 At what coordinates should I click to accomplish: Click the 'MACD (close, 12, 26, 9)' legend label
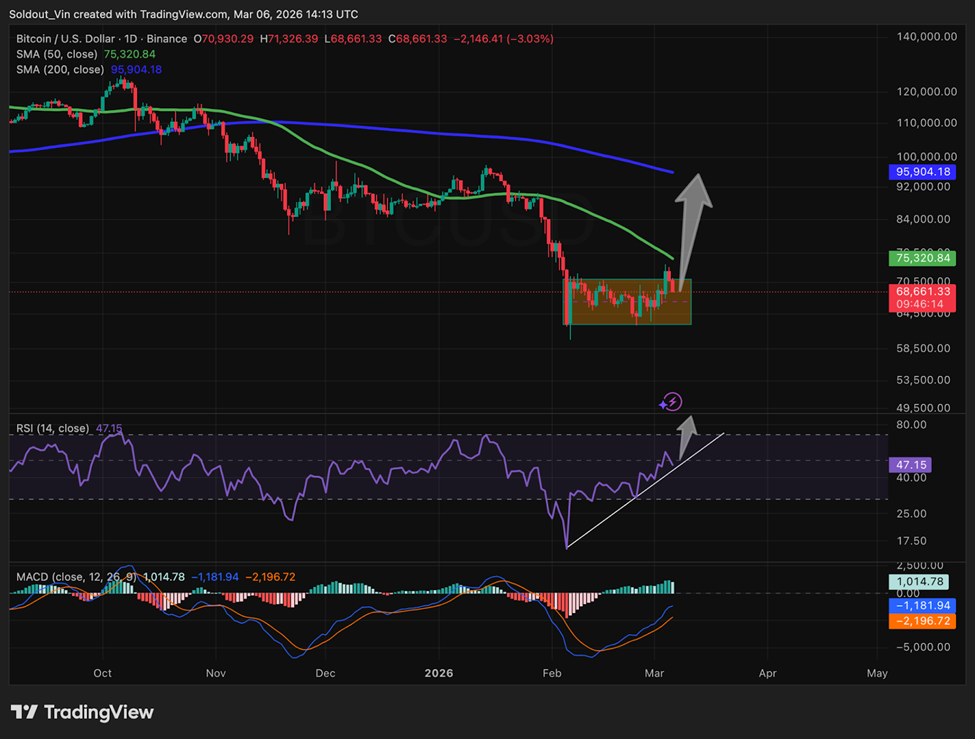(x=76, y=577)
